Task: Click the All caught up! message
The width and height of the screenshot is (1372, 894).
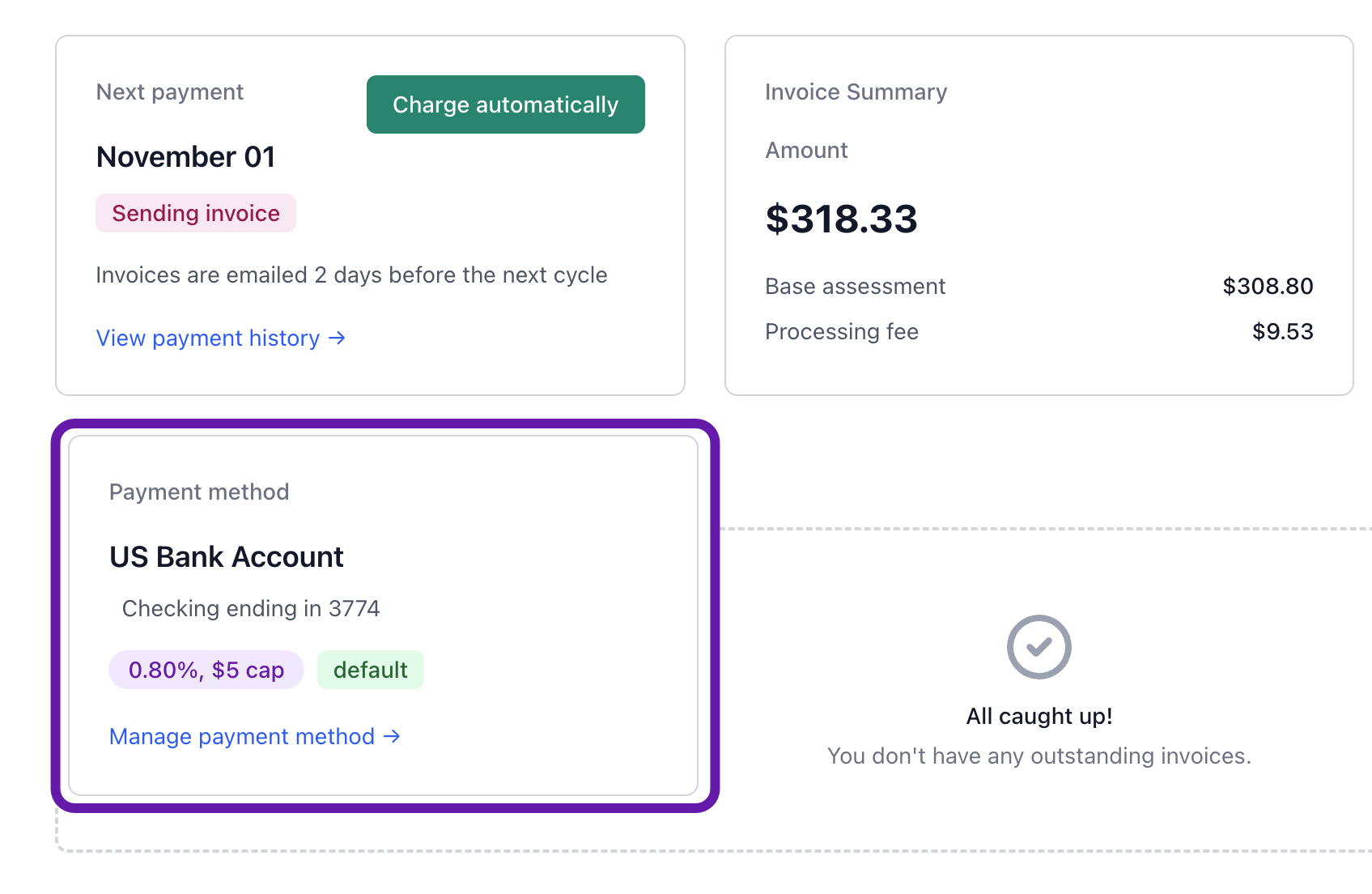Action: click(x=1039, y=716)
